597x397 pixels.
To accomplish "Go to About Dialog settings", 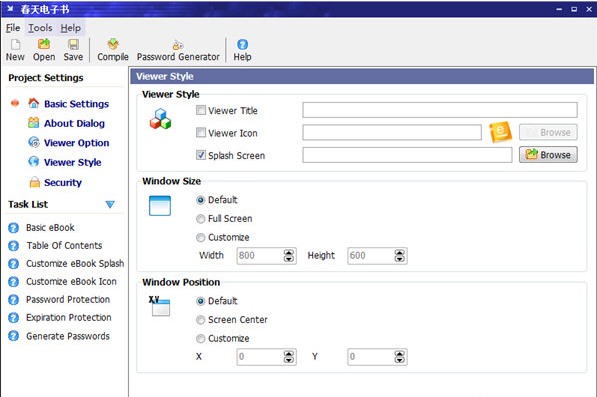I will click(74, 123).
